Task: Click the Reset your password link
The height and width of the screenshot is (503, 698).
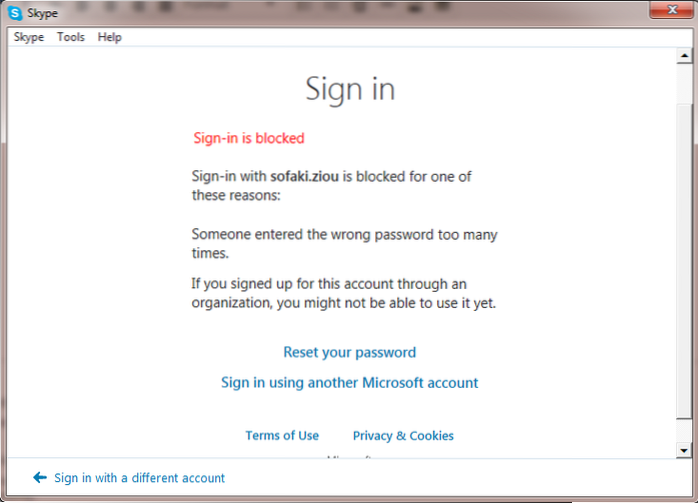Action: coord(349,352)
